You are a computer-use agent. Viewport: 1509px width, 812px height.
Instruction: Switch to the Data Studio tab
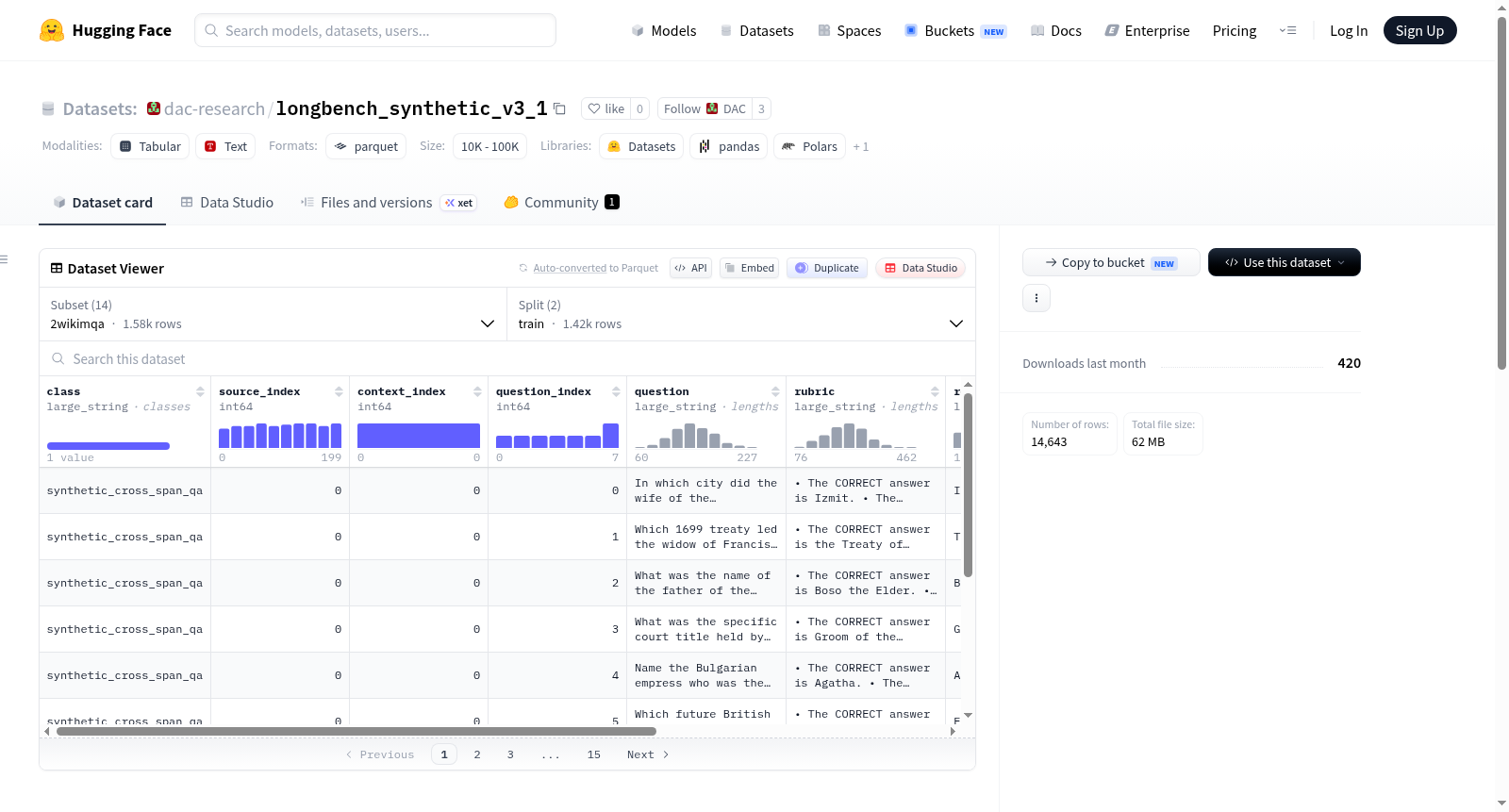(227, 202)
